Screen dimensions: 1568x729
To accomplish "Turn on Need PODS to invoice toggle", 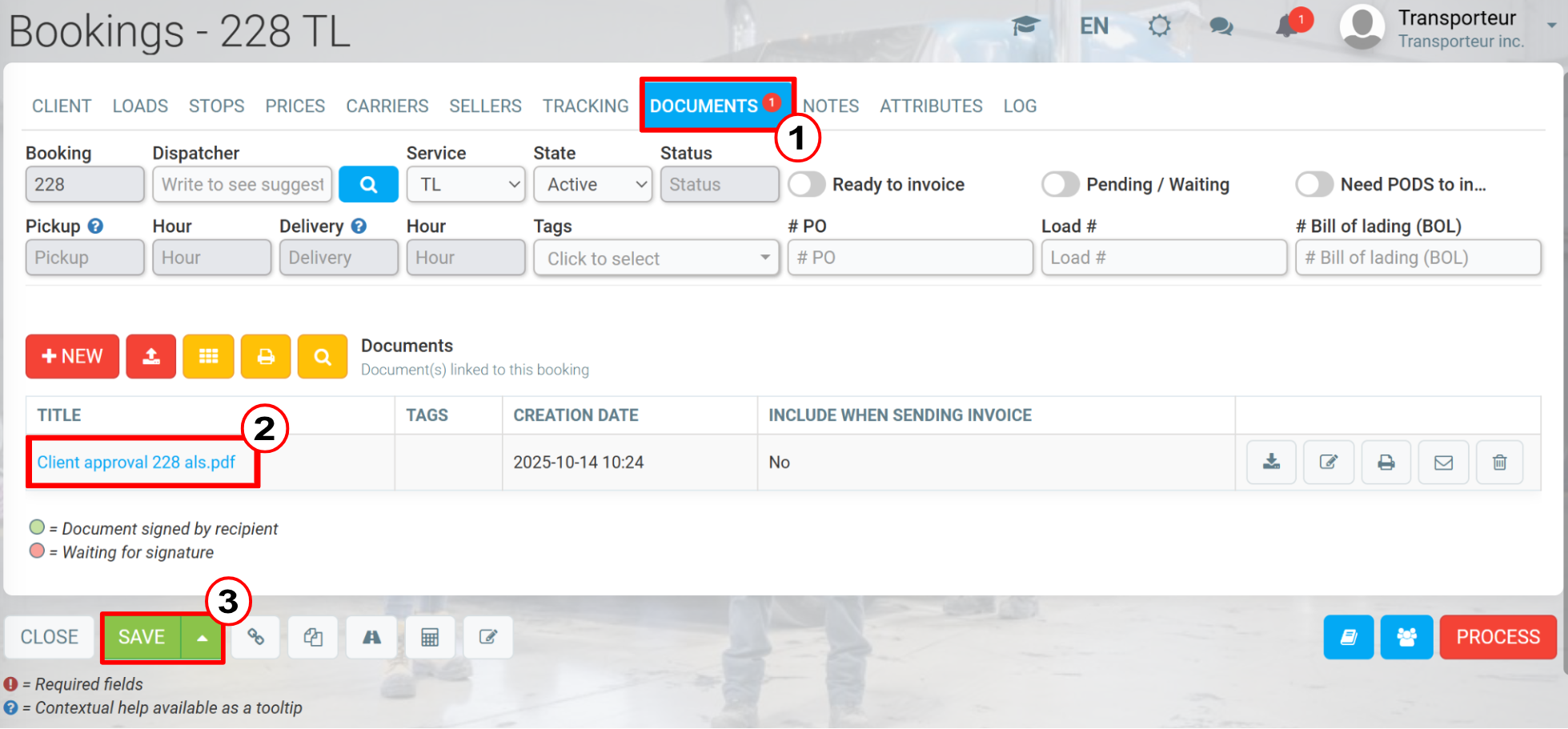I will point(1314,184).
